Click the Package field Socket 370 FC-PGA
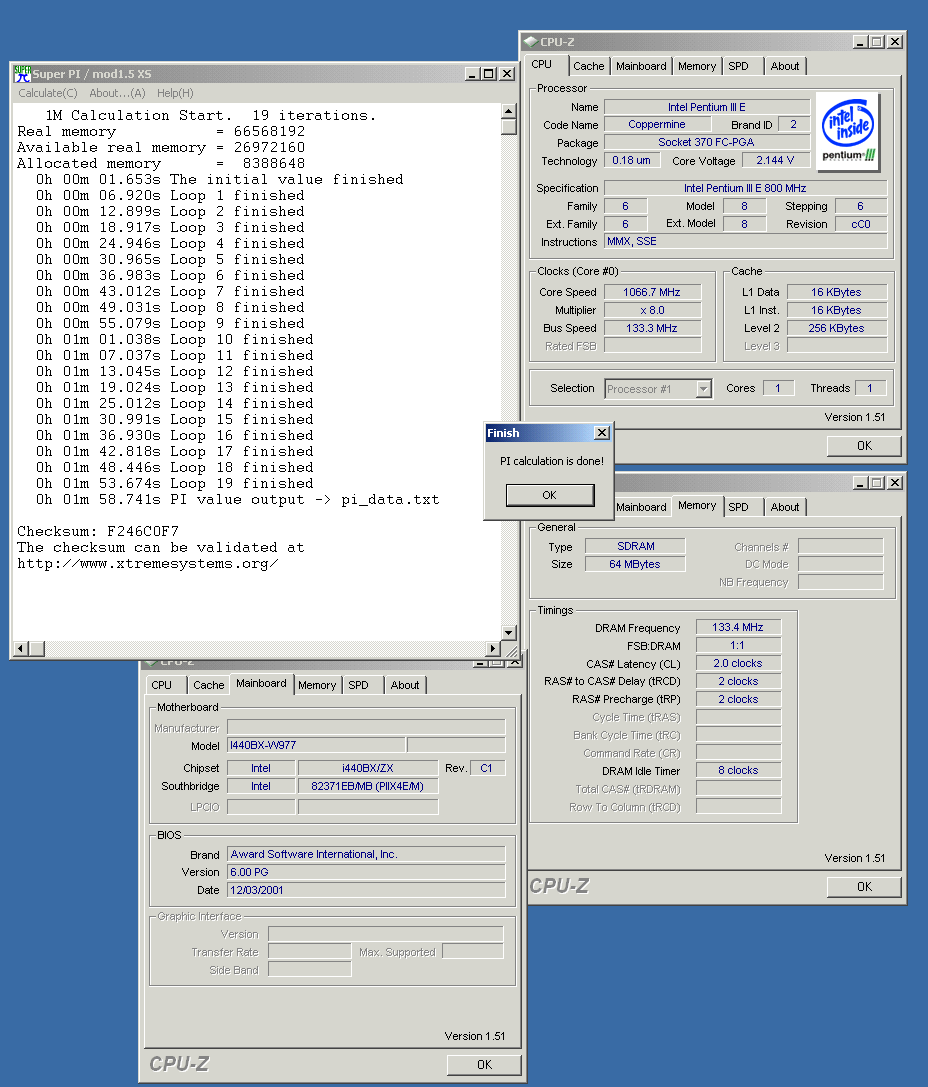 [707, 142]
